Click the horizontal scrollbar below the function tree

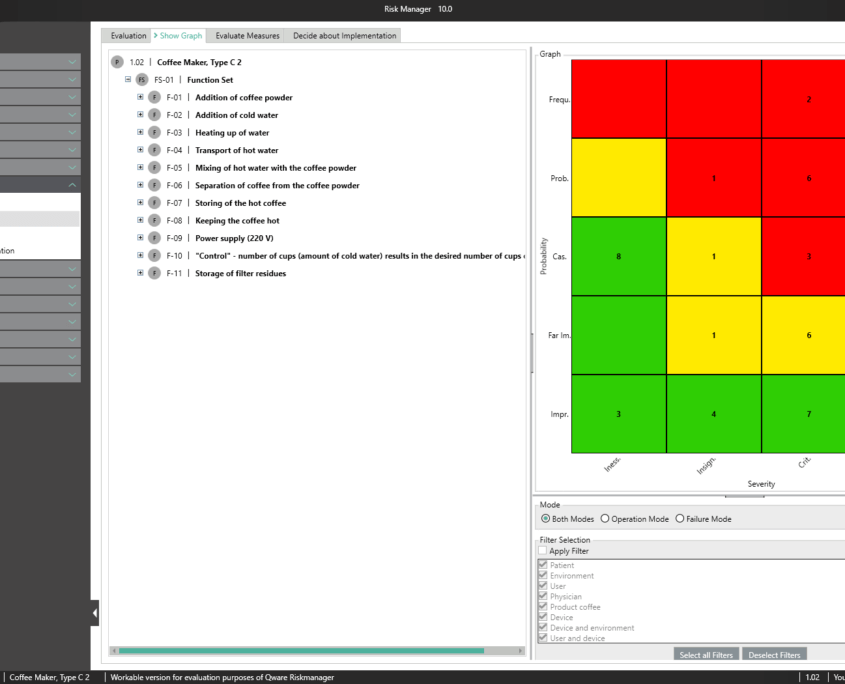(x=300, y=650)
